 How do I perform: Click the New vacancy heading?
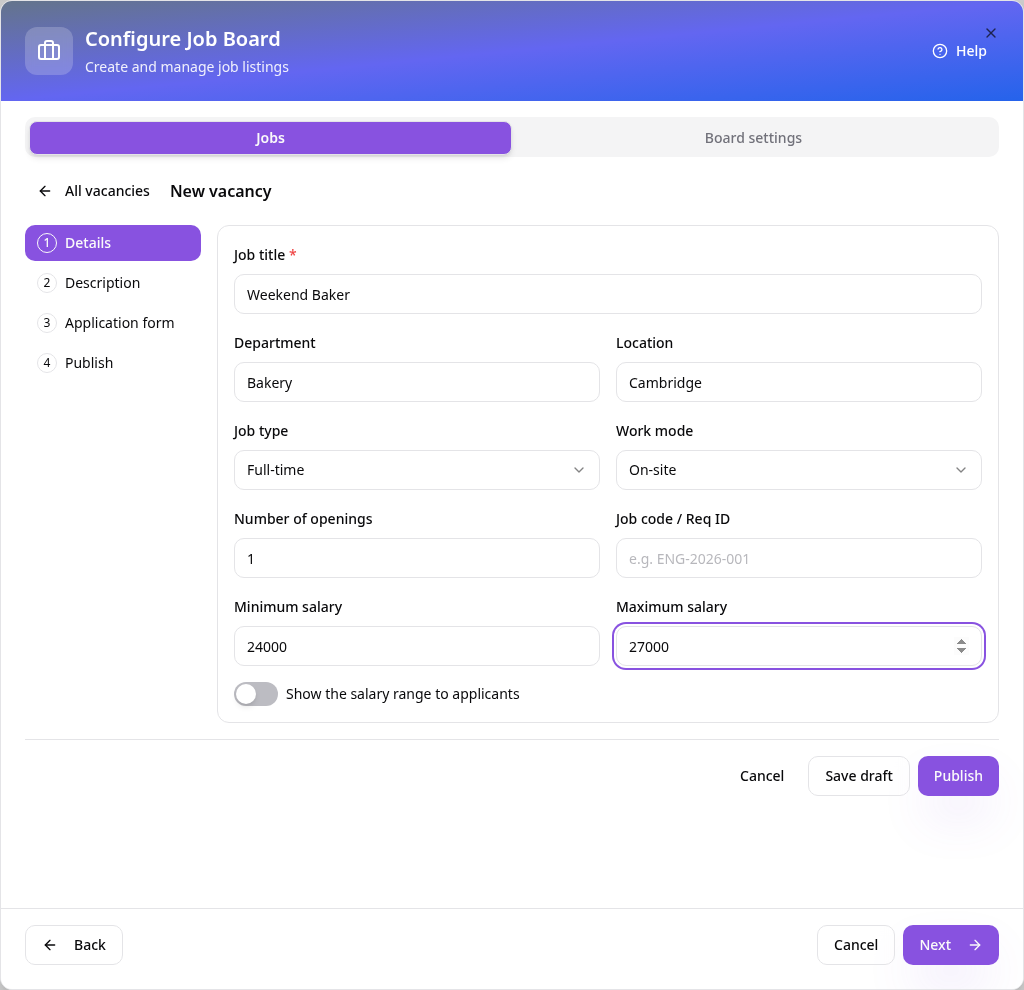click(x=221, y=191)
